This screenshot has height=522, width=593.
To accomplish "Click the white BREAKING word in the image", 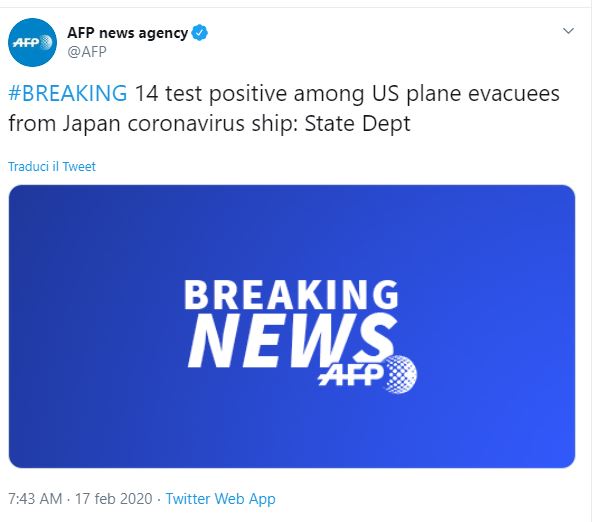I will tap(291, 295).
